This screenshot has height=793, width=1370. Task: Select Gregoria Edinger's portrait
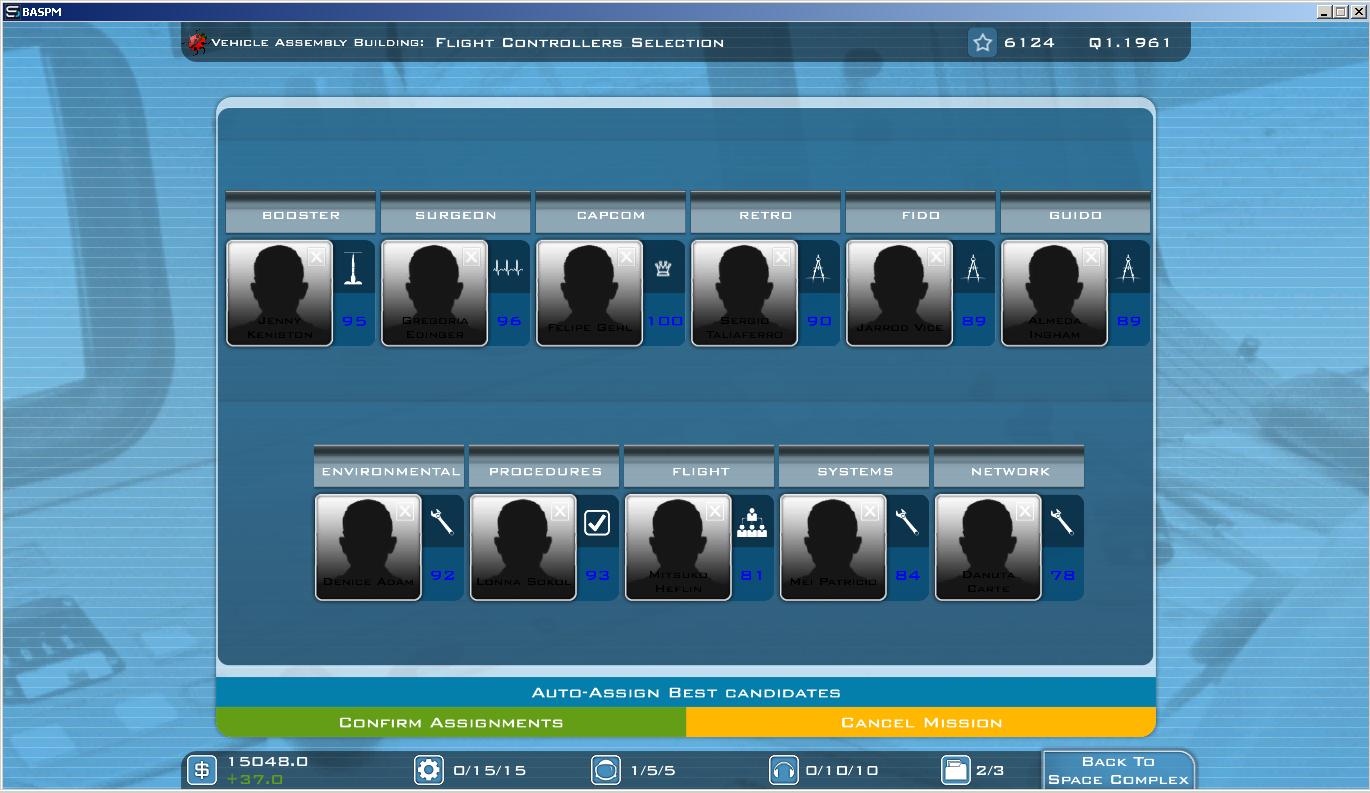(x=434, y=293)
